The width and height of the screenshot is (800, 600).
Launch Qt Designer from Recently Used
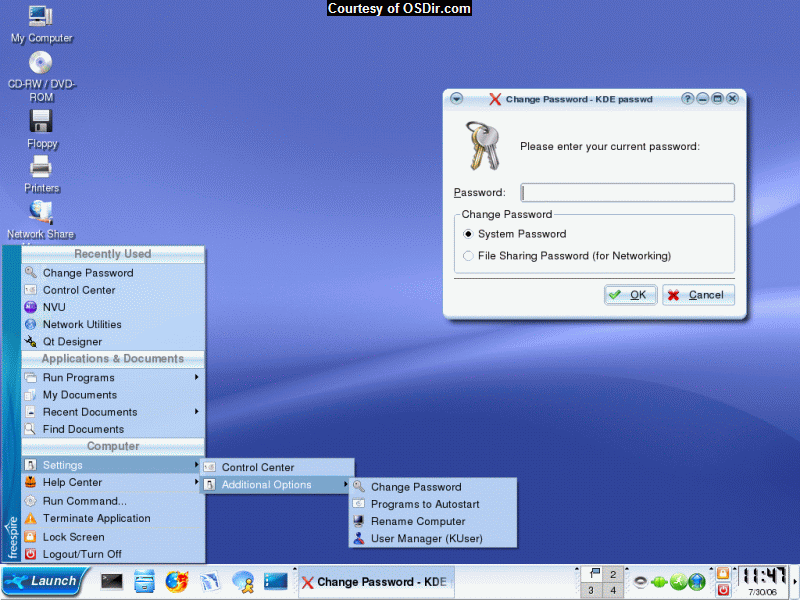click(x=113, y=342)
